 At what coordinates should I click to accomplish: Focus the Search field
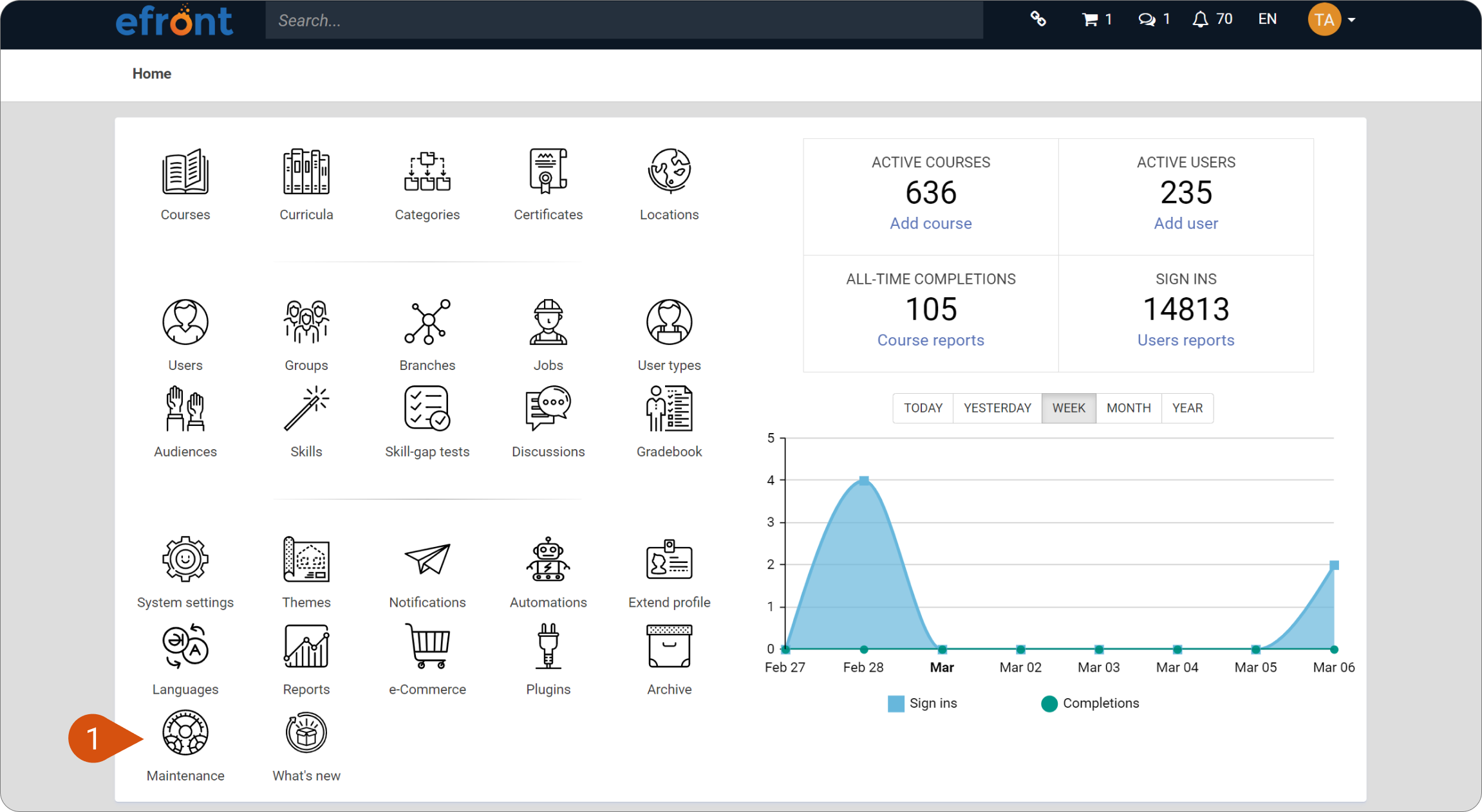coord(624,21)
